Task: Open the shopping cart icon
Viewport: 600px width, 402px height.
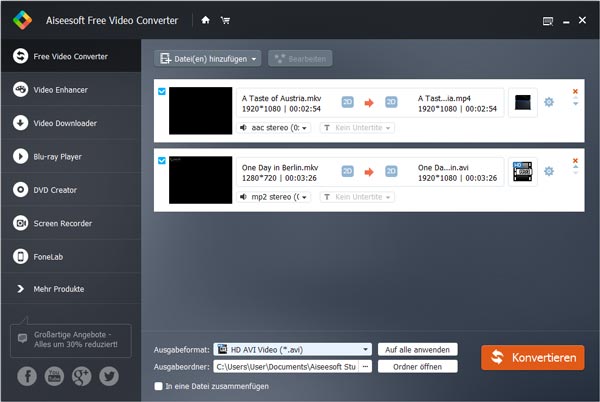Action: 224,18
